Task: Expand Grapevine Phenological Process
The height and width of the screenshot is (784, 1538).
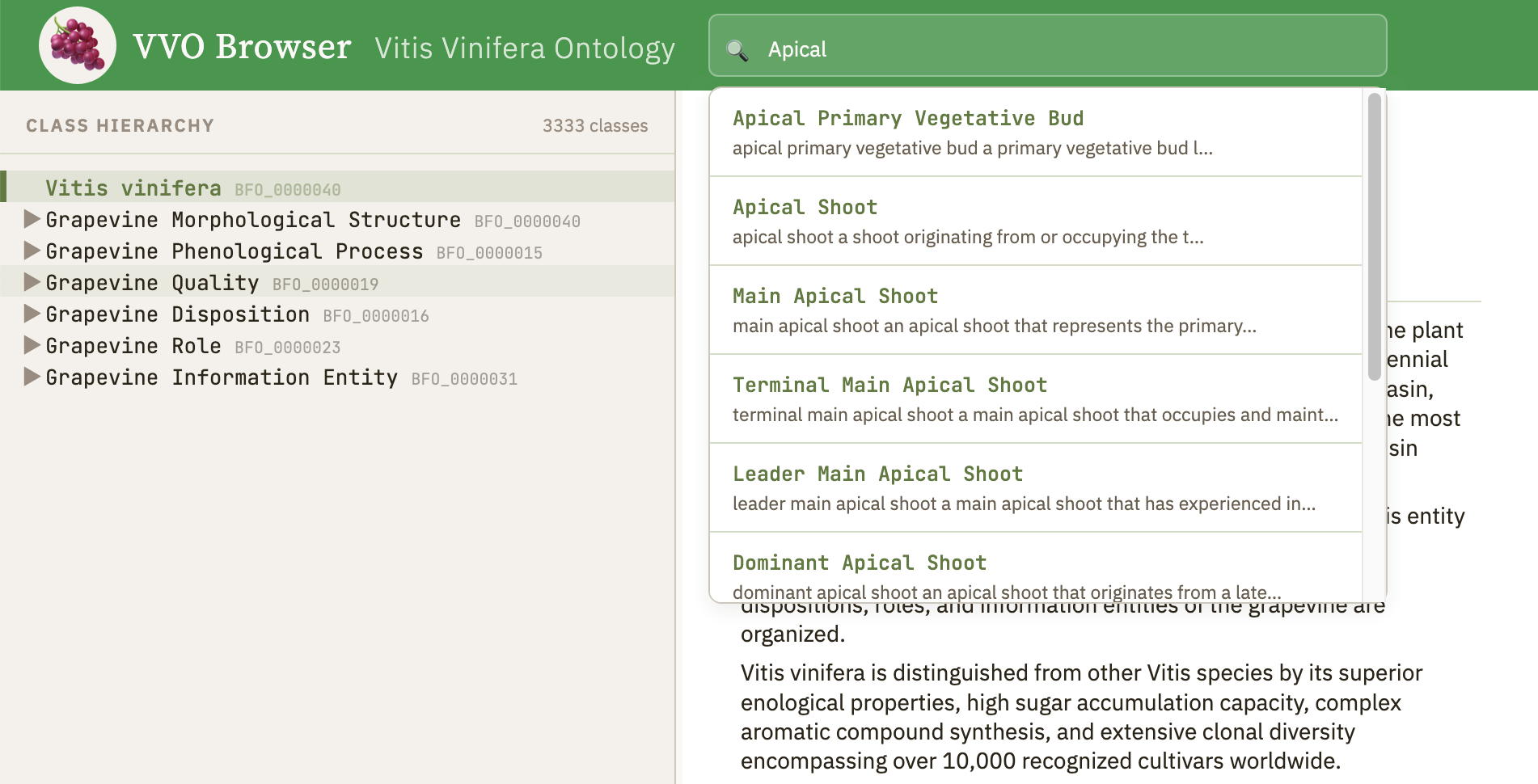Action: click(31, 251)
